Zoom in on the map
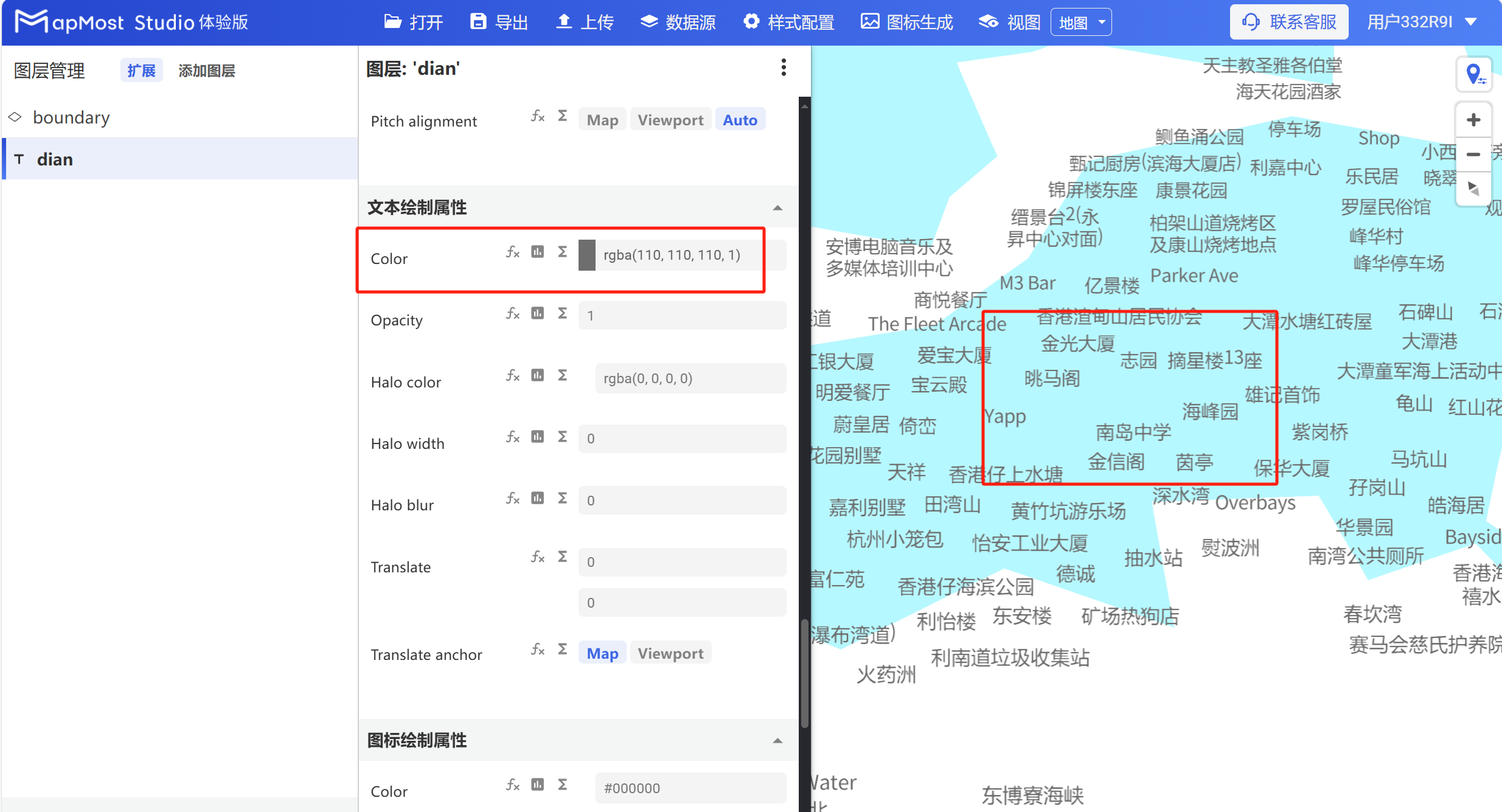The width and height of the screenshot is (1502, 812). coord(1474,119)
